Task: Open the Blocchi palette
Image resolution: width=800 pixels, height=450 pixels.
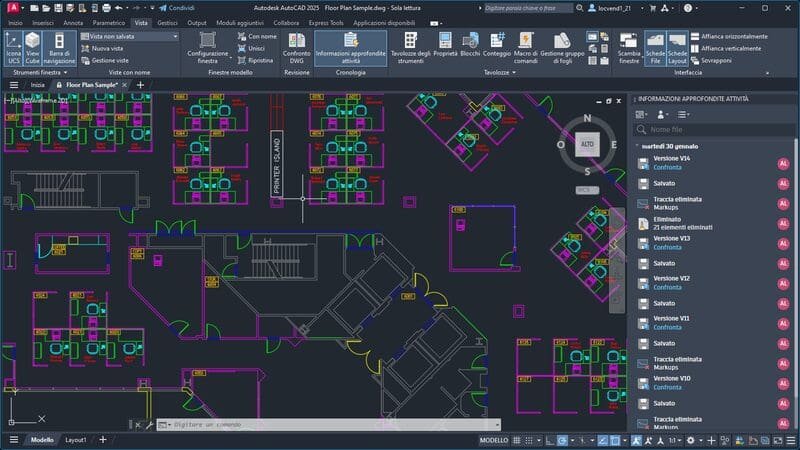Action: point(470,47)
